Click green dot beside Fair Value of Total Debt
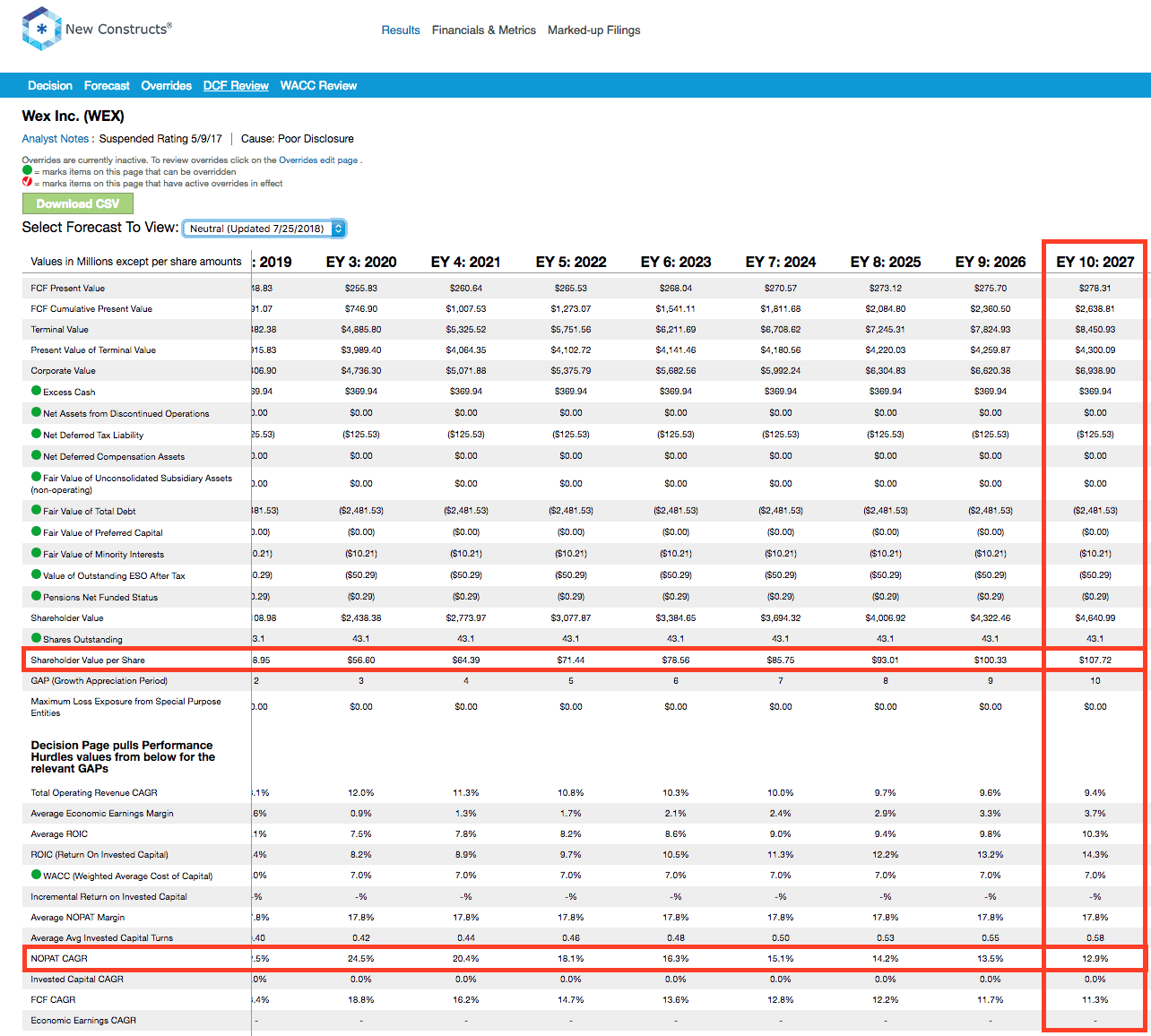The image size is (1151, 1036). (x=37, y=510)
